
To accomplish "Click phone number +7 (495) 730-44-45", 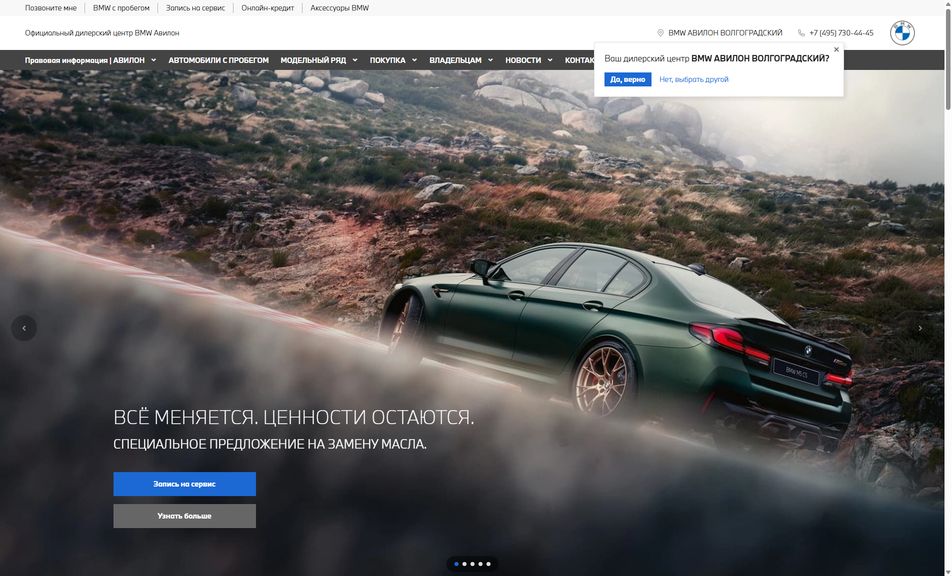I will (x=841, y=33).
